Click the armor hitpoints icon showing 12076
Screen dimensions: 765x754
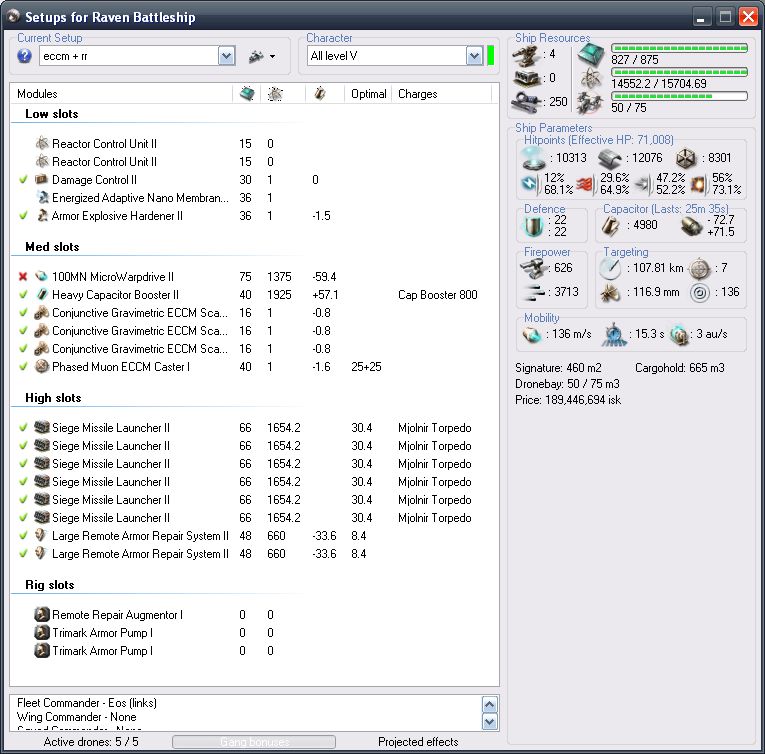click(610, 158)
